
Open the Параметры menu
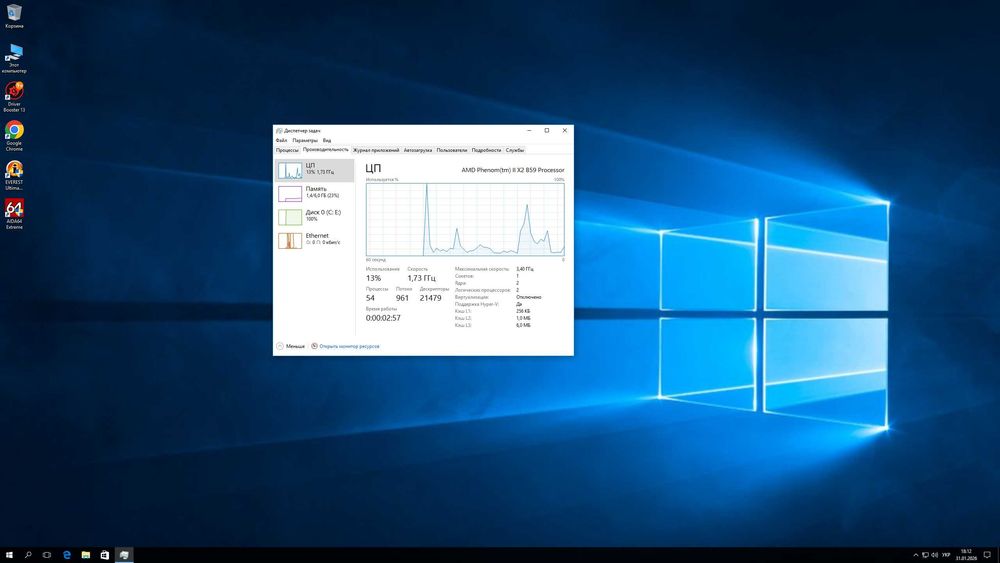coord(305,140)
